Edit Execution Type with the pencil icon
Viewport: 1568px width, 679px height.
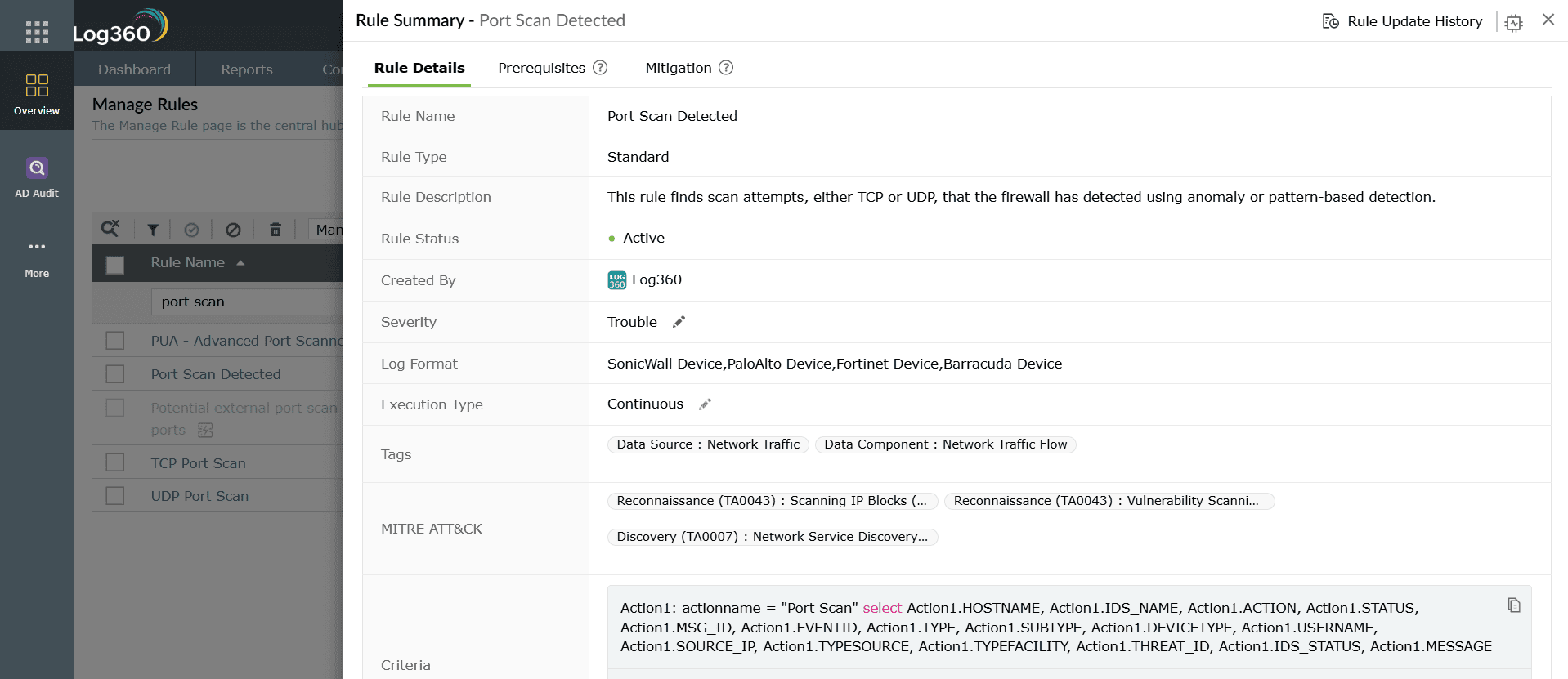705,404
